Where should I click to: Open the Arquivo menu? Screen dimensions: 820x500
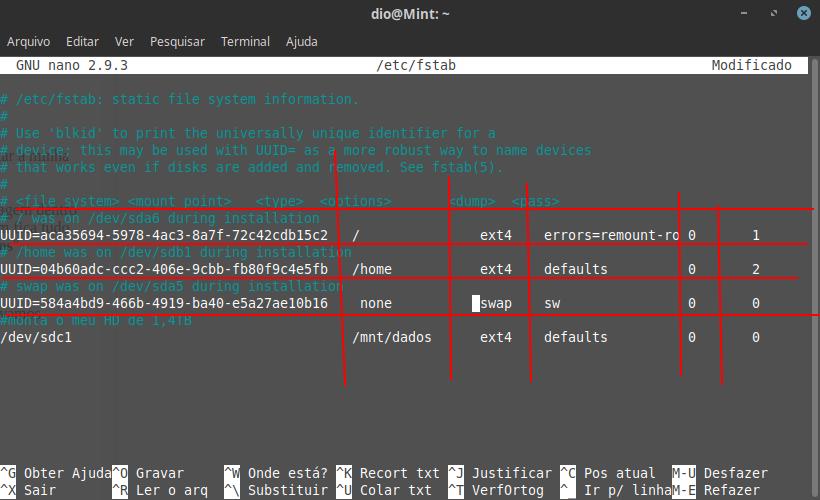(x=28, y=42)
